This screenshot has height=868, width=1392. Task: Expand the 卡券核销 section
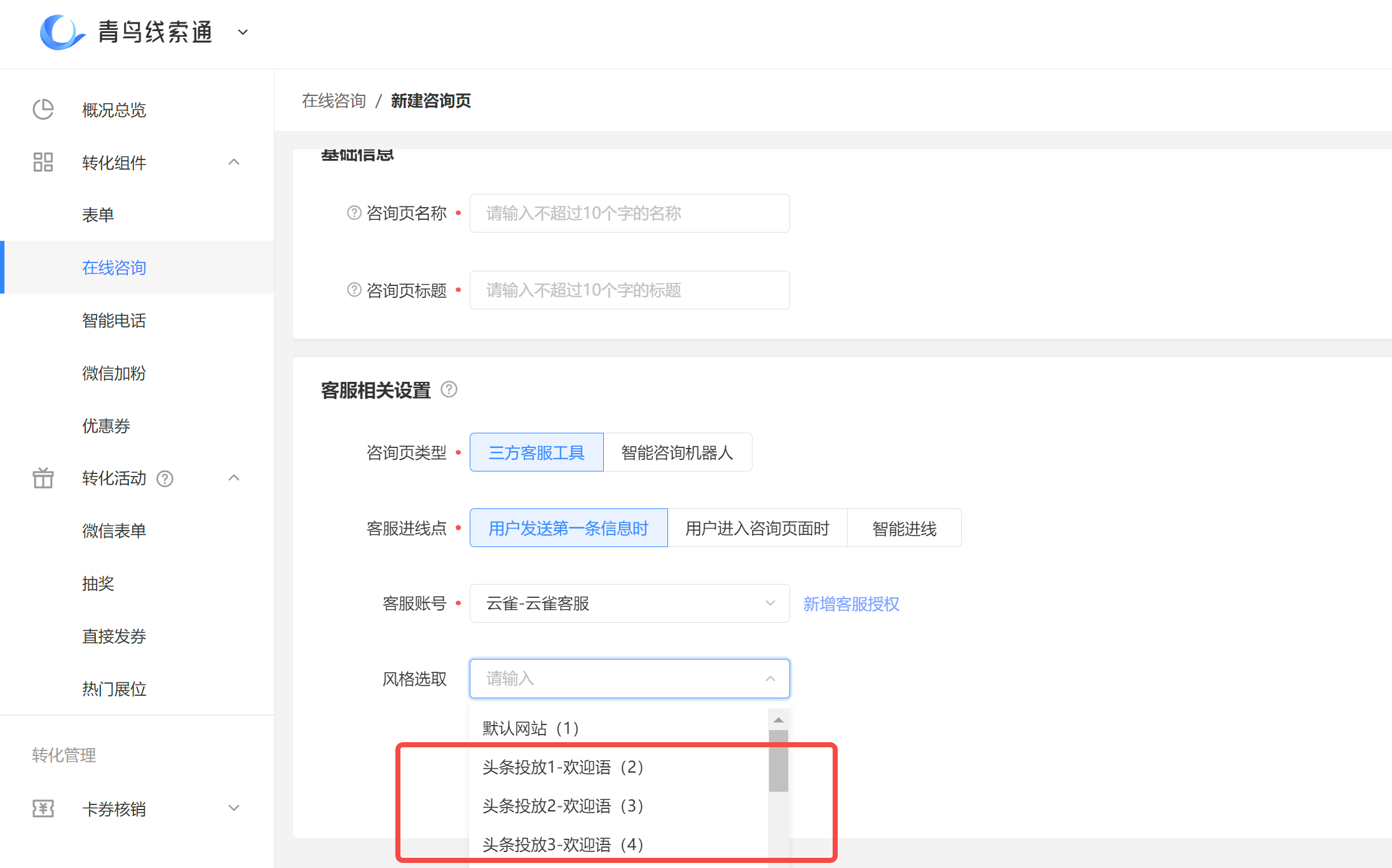tap(234, 808)
